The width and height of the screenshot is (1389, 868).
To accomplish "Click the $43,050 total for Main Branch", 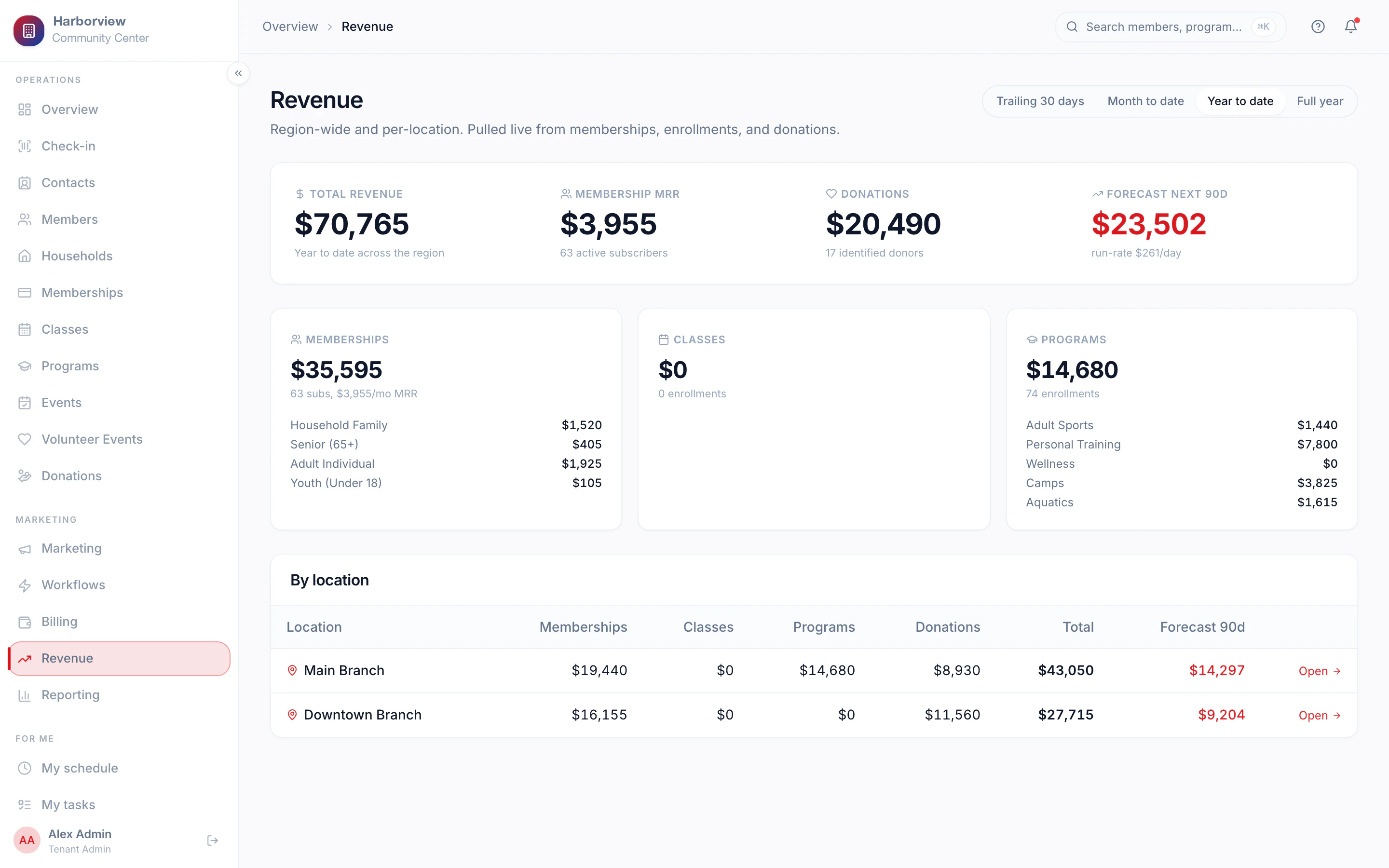I will pyautogui.click(x=1066, y=670).
